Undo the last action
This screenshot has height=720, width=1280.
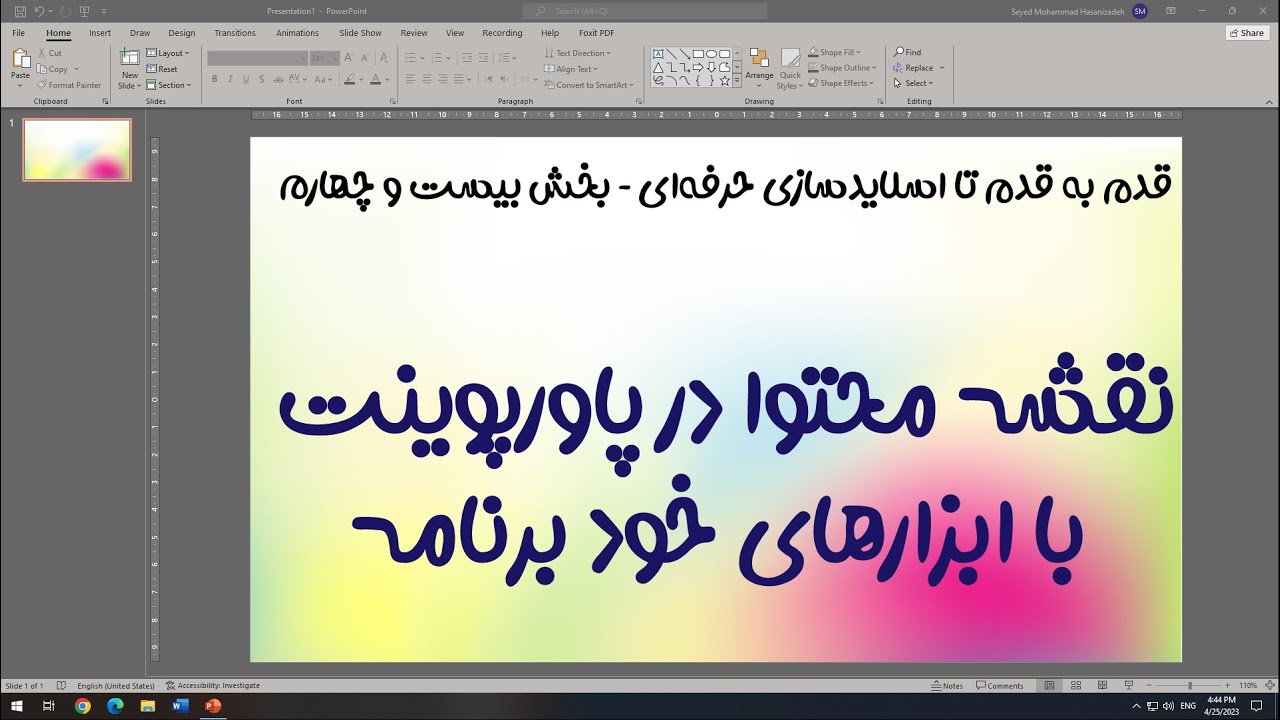(x=39, y=11)
